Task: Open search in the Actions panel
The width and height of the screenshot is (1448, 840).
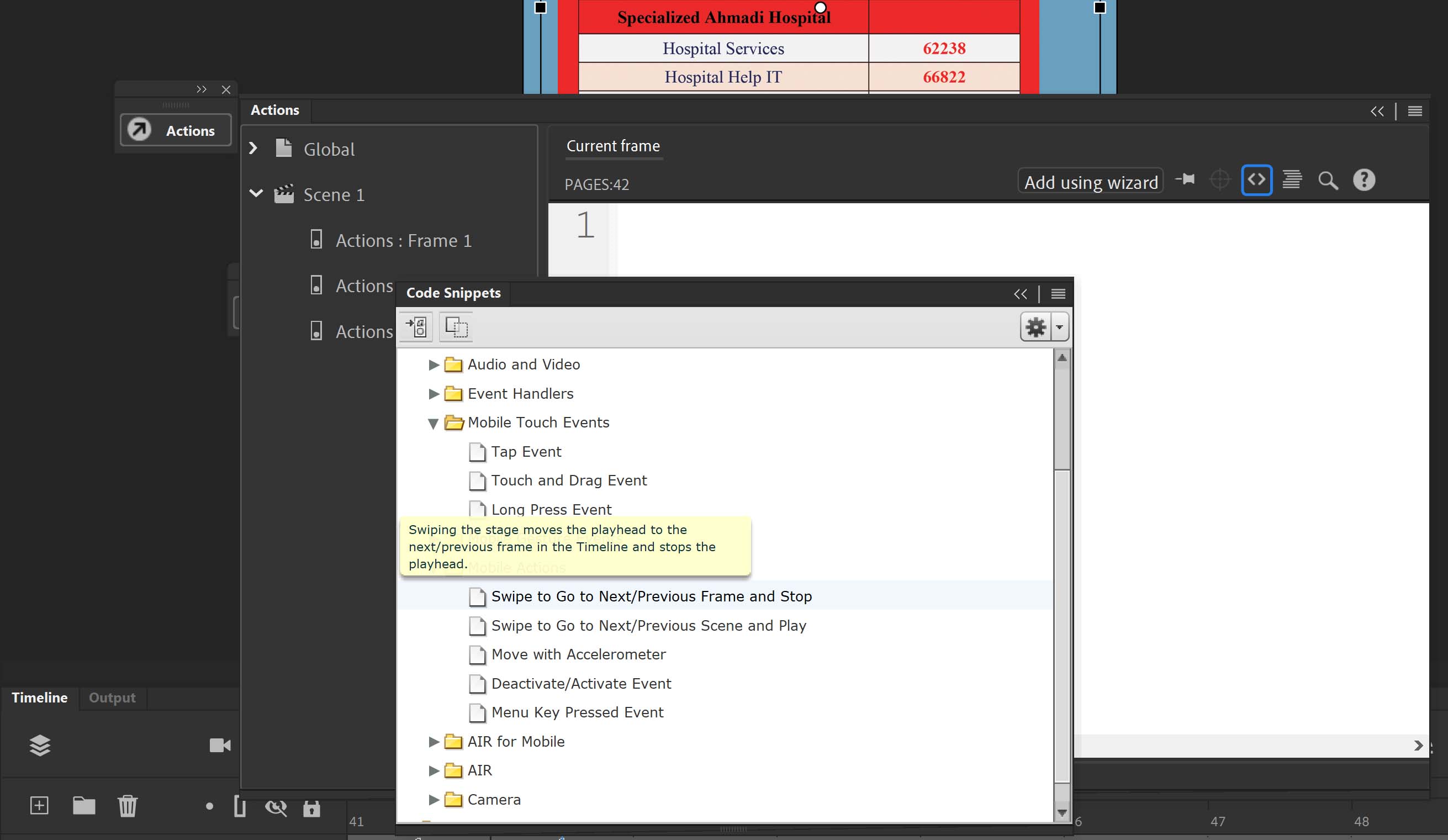Action: tap(1328, 181)
